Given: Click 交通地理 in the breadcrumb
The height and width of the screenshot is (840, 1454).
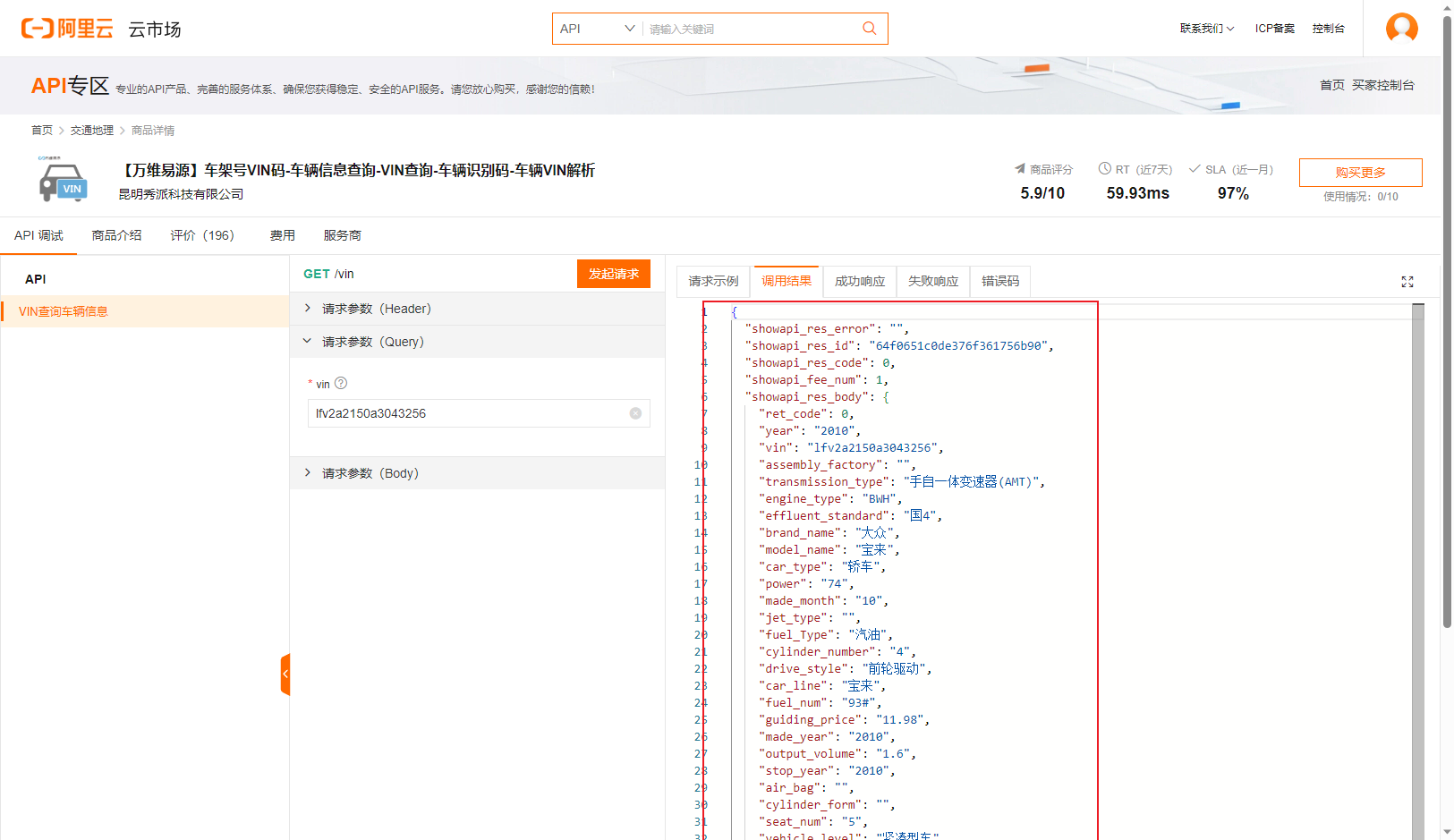Looking at the screenshot, I should 92,131.
